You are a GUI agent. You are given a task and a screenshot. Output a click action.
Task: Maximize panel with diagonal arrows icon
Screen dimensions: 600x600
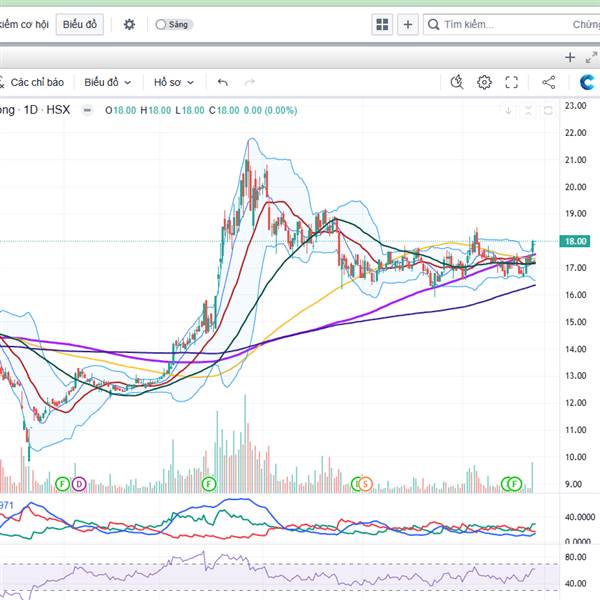(x=592, y=57)
